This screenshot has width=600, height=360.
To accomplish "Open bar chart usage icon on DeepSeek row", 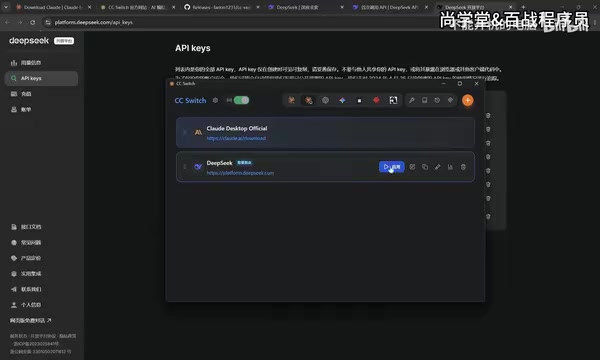I will tap(450, 167).
